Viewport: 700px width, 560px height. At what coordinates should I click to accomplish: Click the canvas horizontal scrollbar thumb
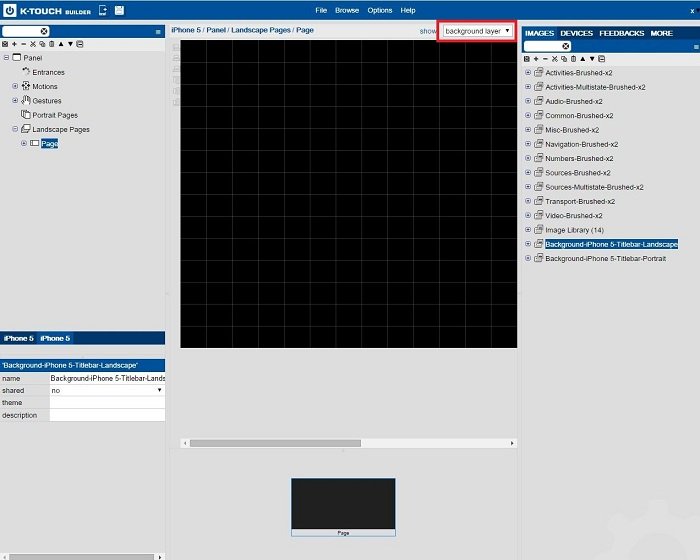click(275, 443)
